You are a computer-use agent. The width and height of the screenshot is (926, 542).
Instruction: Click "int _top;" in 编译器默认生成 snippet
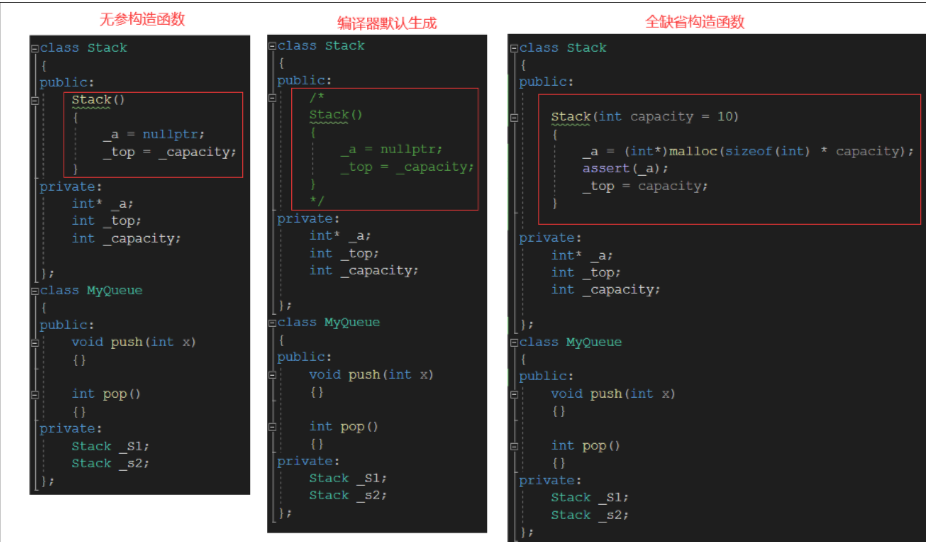344,253
